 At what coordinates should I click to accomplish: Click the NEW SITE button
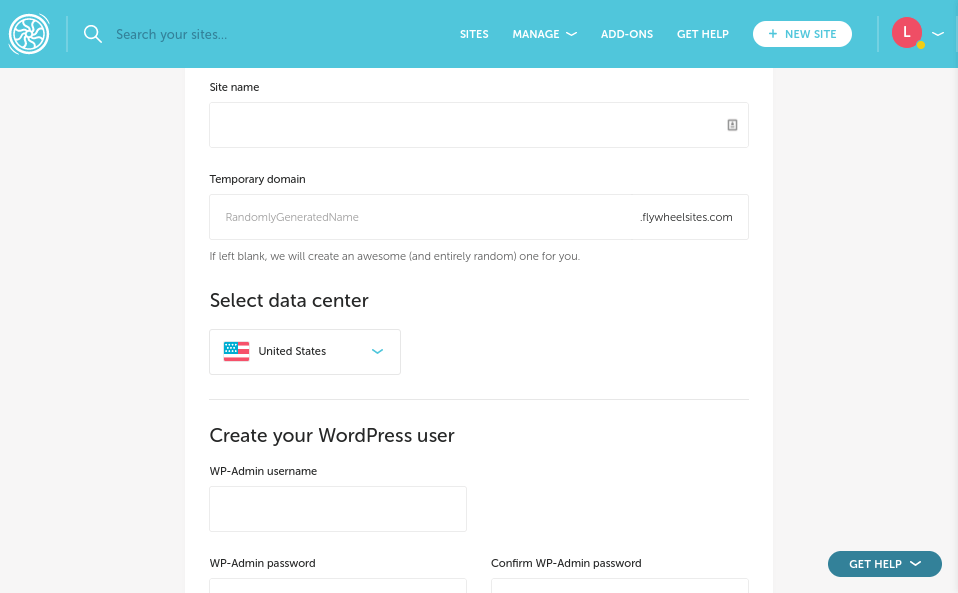(x=802, y=34)
